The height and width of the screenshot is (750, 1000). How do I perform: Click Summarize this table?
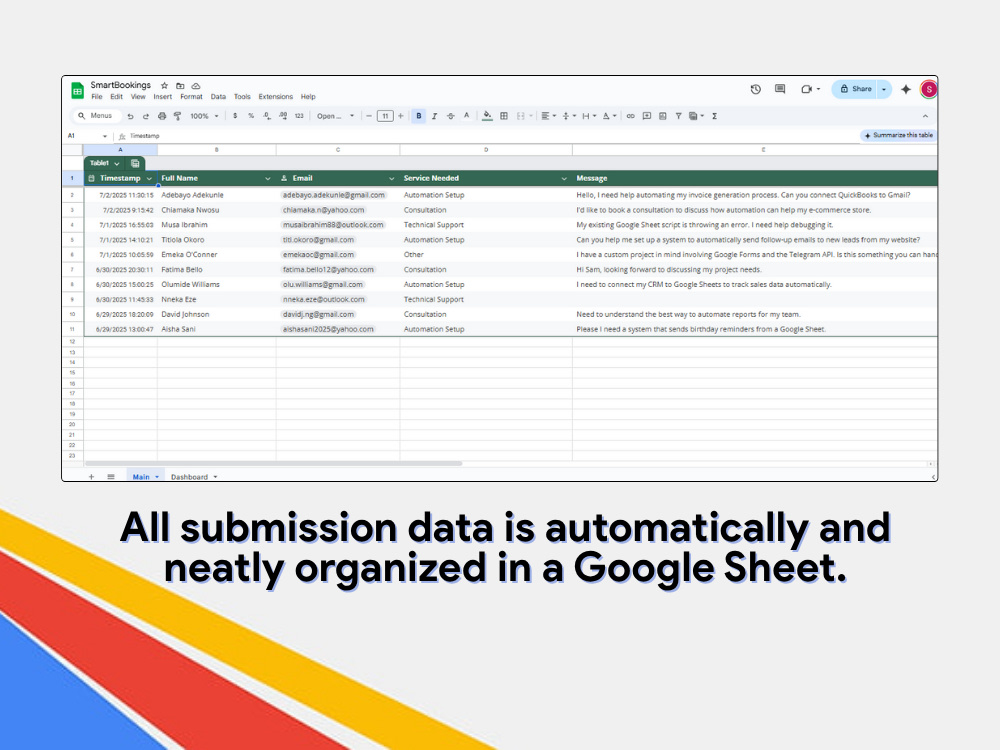click(x=899, y=135)
